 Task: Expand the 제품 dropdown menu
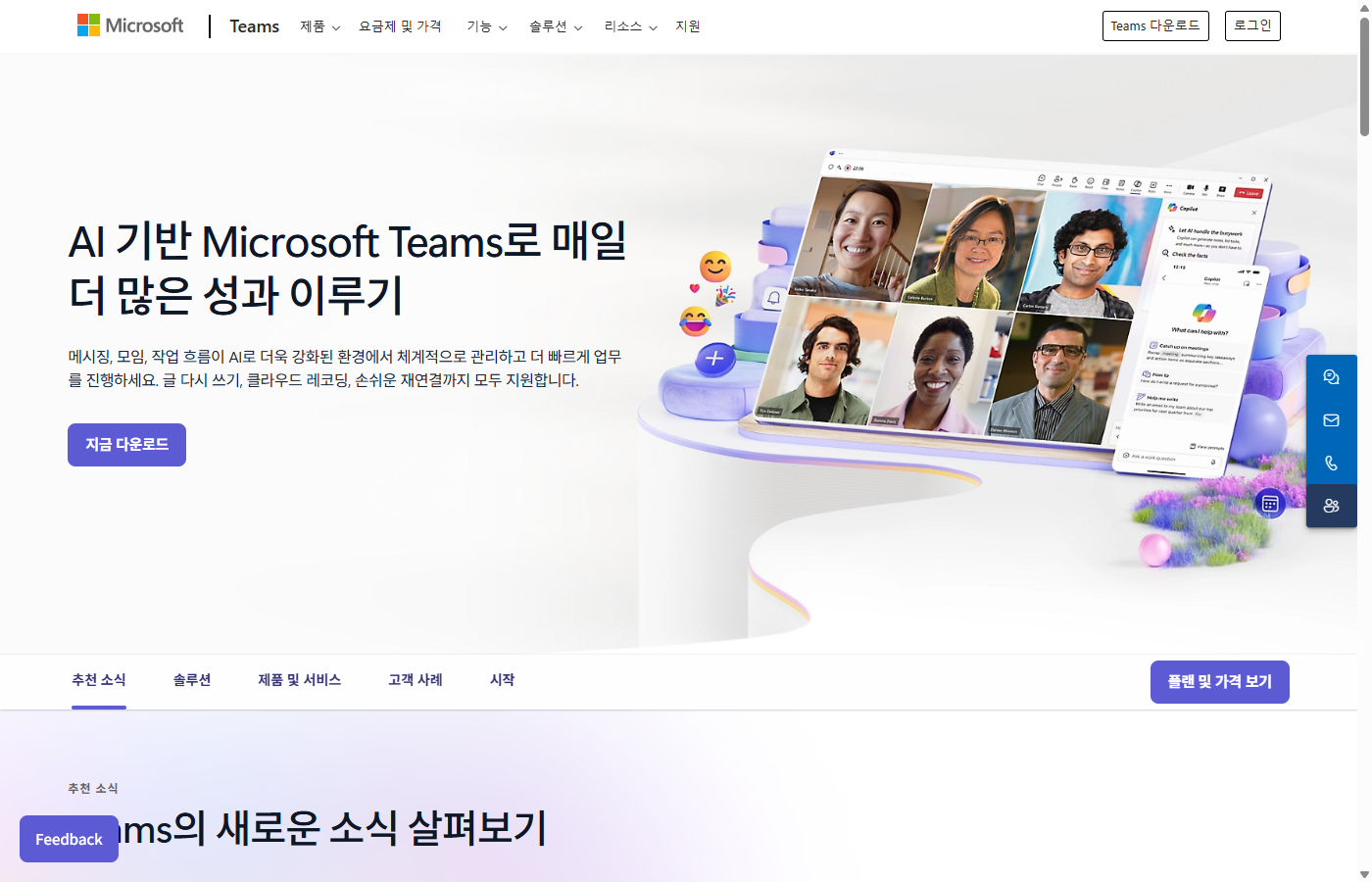[319, 26]
